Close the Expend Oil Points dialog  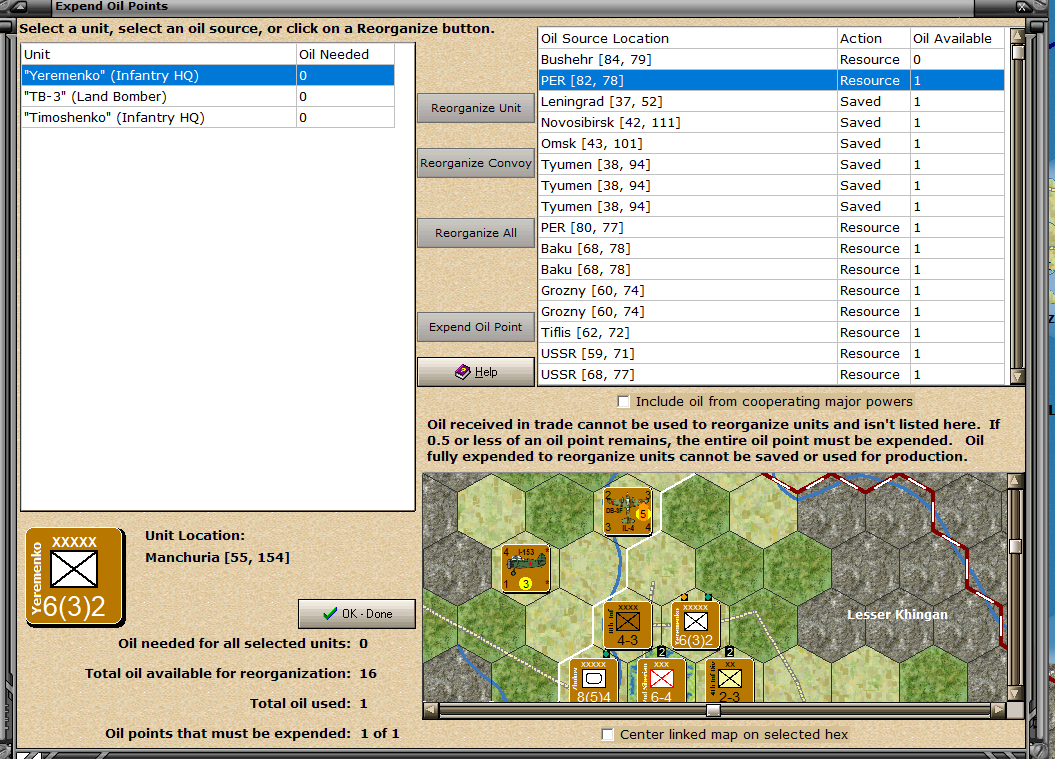click(x=1023, y=7)
